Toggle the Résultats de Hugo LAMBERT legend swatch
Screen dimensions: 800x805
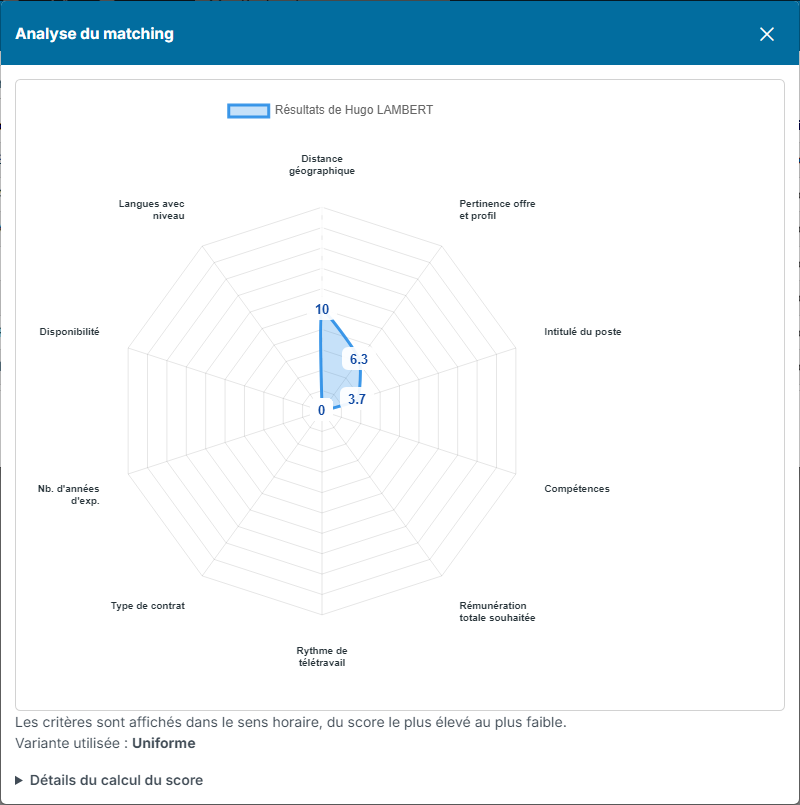[249, 110]
